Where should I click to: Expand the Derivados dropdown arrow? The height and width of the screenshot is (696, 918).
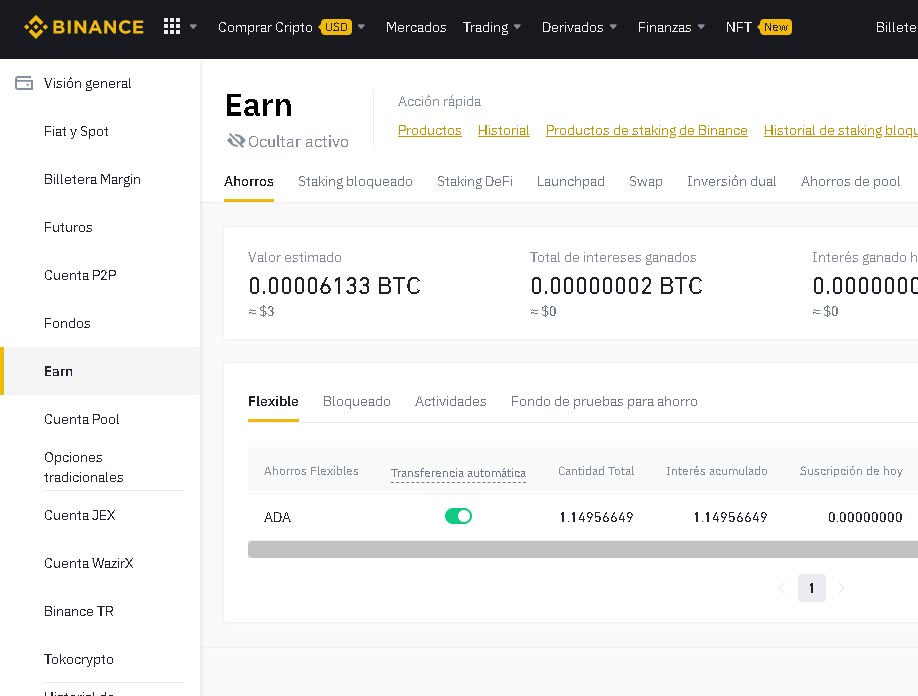[x=613, y=27]
